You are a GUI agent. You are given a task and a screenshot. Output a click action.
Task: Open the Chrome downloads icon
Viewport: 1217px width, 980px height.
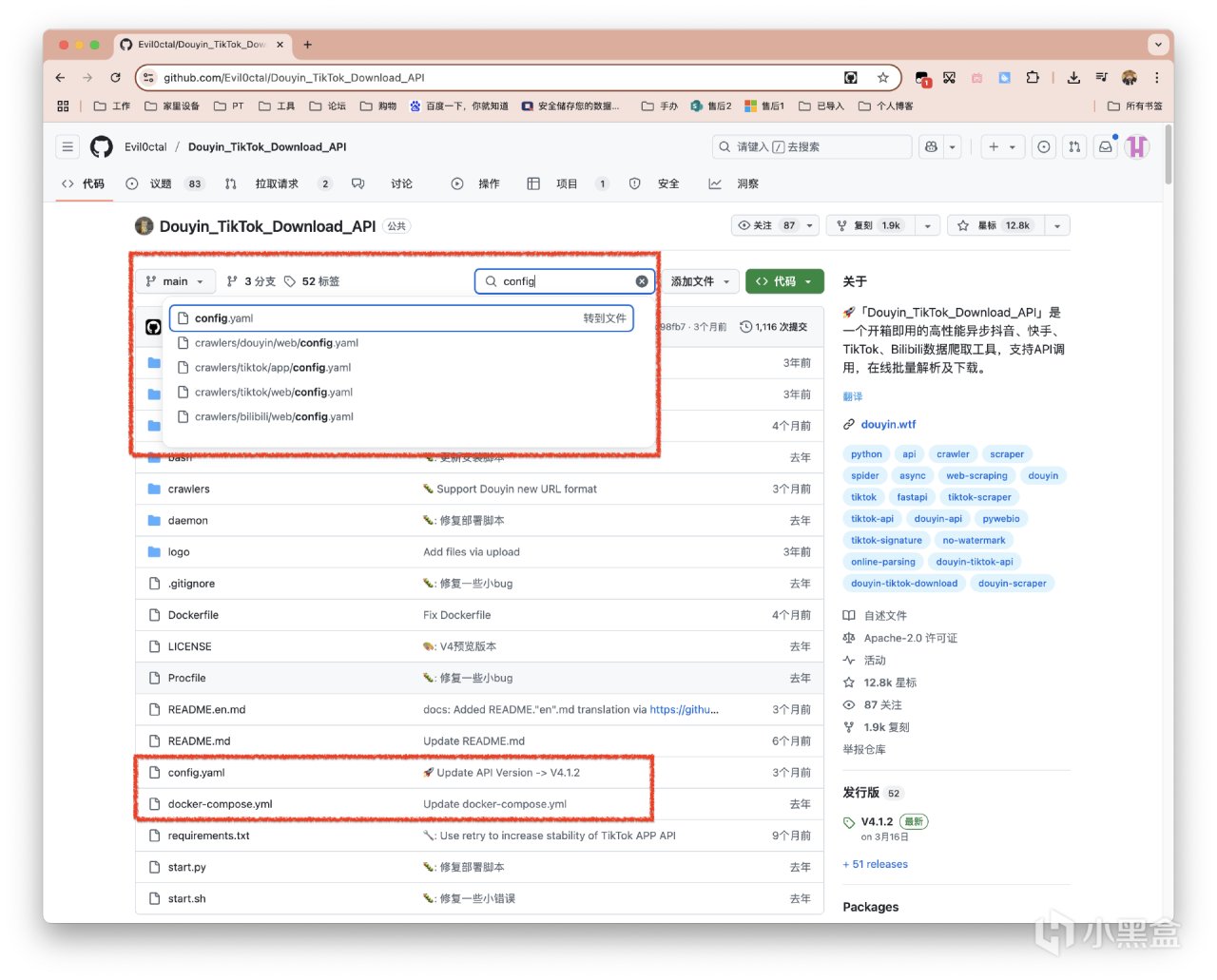pos(1073,78)
